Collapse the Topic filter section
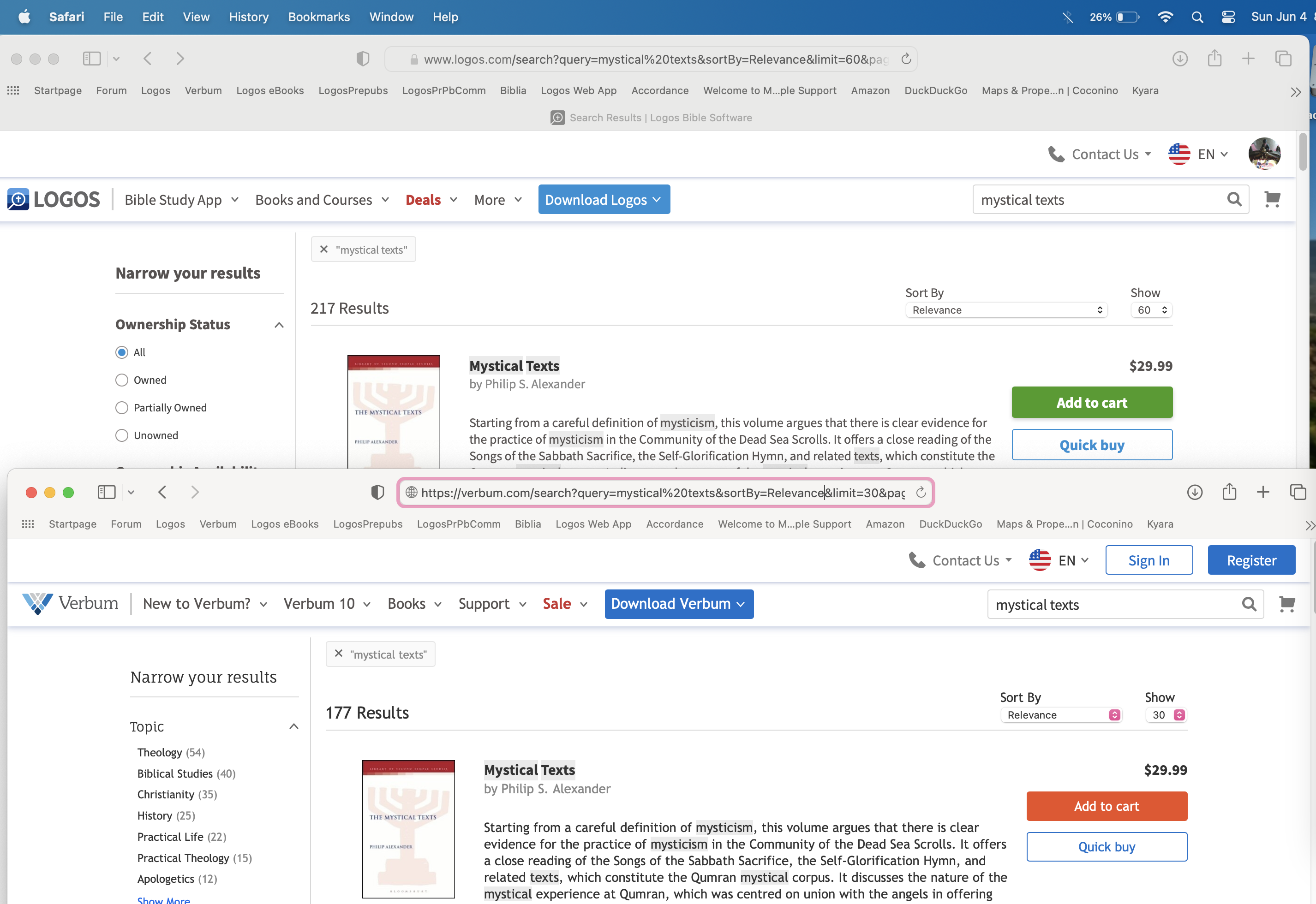This screenshot has height=904, width=1316. point(293,726)
